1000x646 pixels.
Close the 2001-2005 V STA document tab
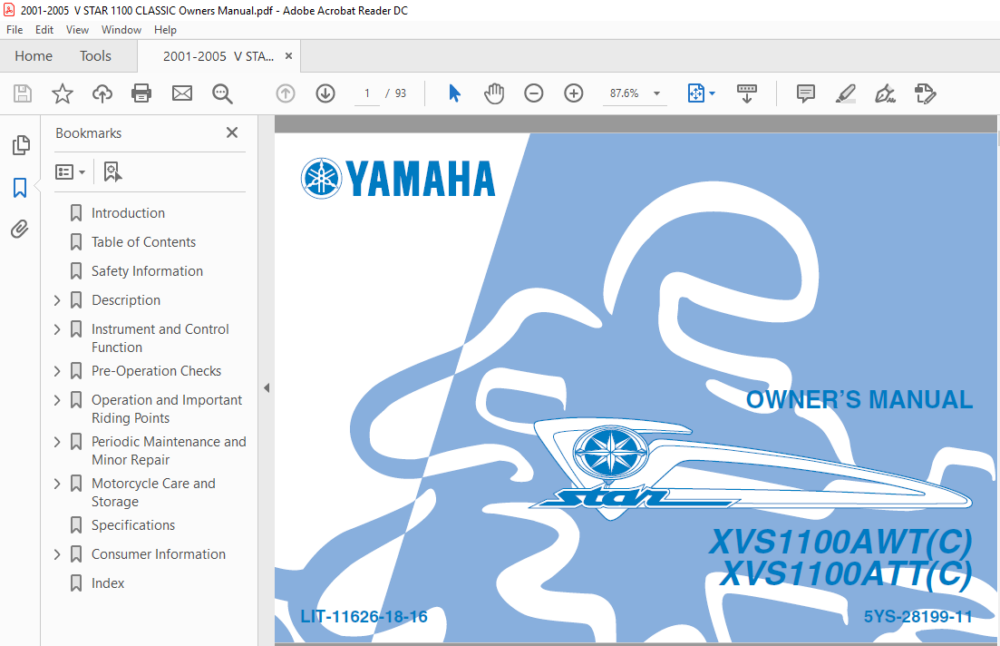[x=288, y=56]
